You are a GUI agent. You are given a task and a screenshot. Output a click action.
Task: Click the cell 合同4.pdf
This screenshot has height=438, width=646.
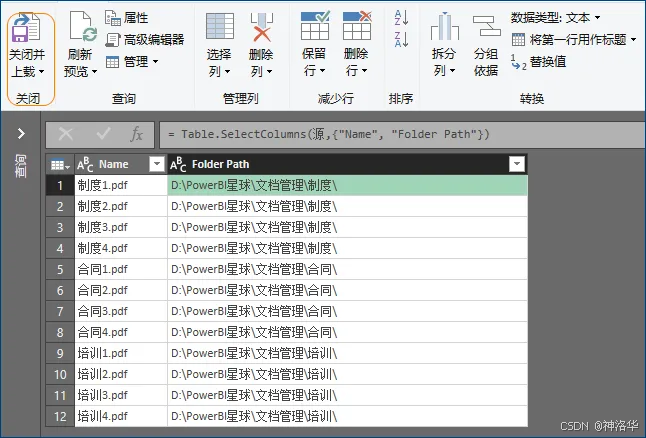[121, 333]
